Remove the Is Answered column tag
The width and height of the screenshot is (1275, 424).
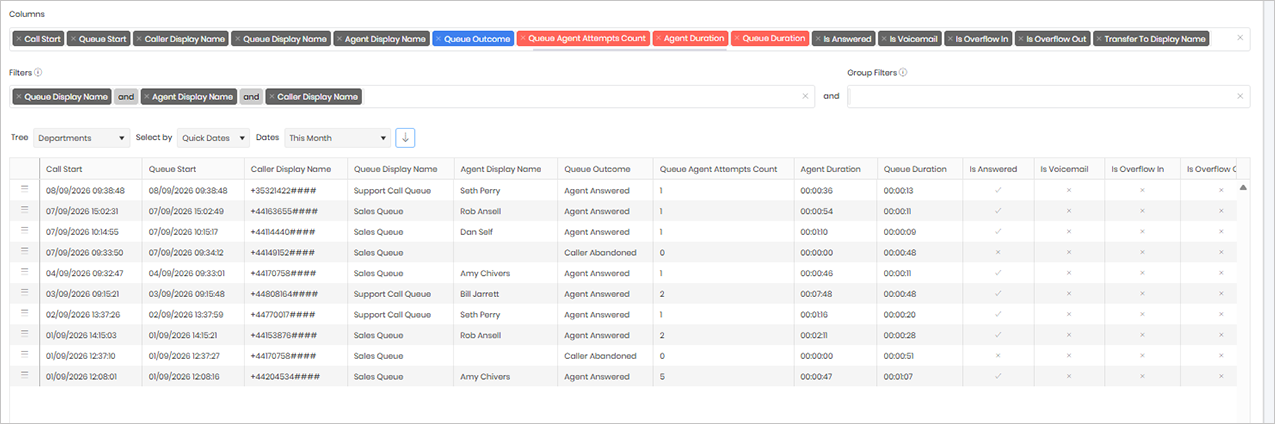click(816, 39)
